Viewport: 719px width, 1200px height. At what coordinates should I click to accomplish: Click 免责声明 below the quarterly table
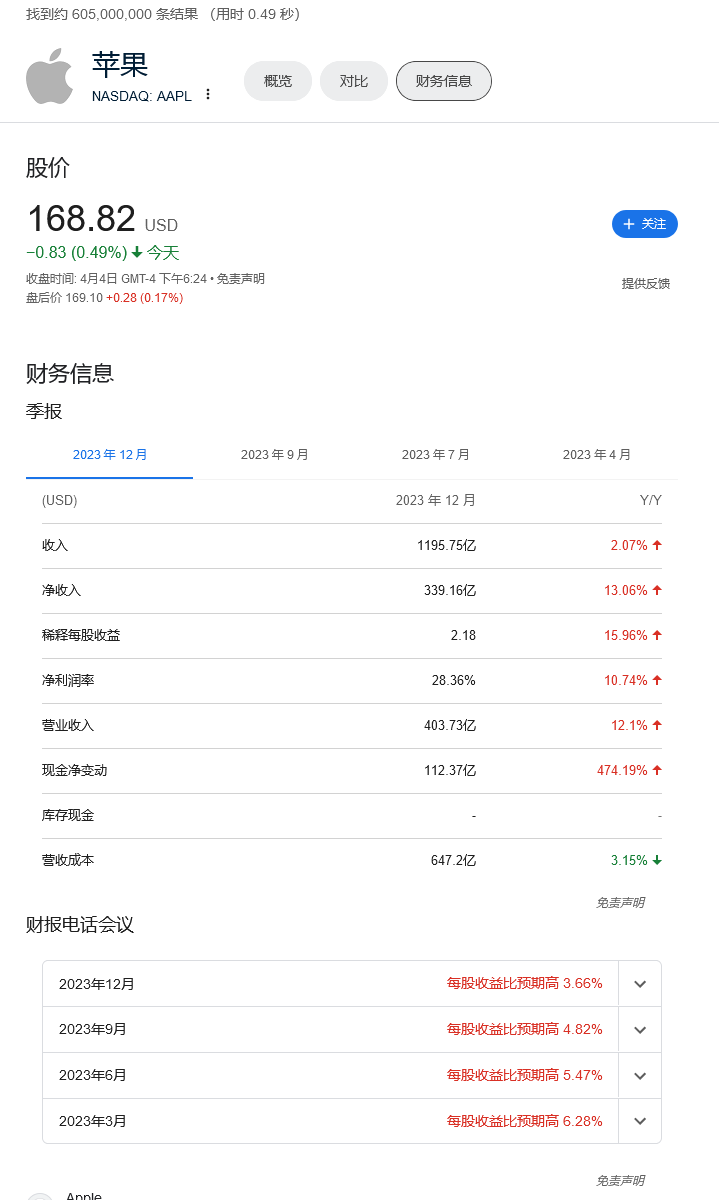click(620, 902)
